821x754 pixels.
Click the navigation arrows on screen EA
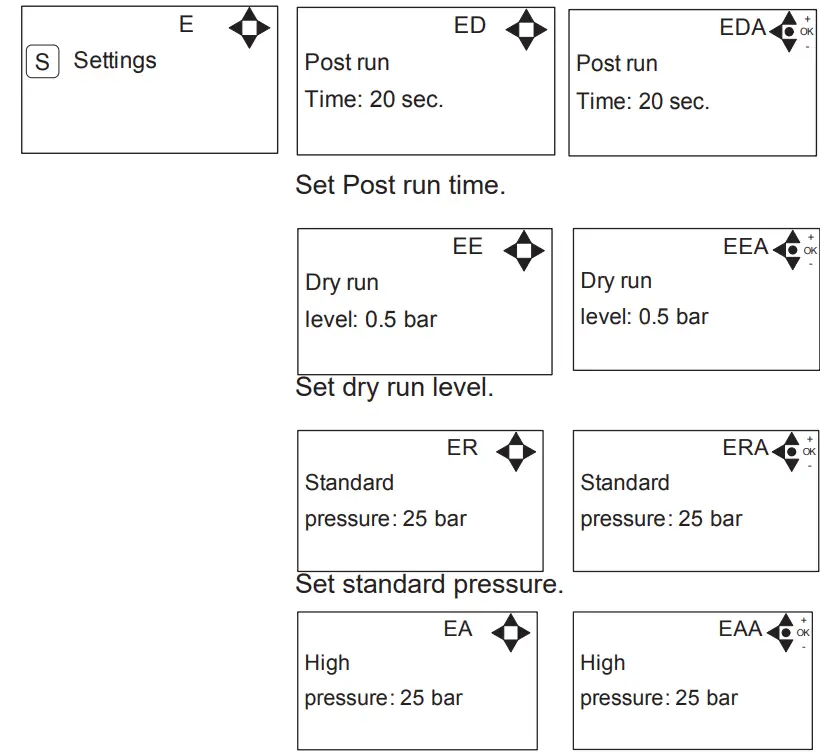[x=512, y=633]
